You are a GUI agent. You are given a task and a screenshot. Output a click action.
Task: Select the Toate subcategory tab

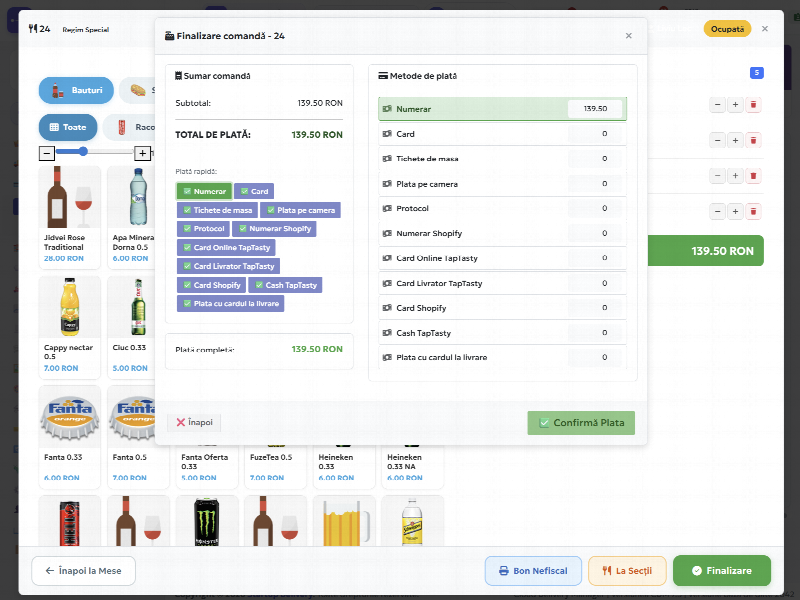point(68,128)
